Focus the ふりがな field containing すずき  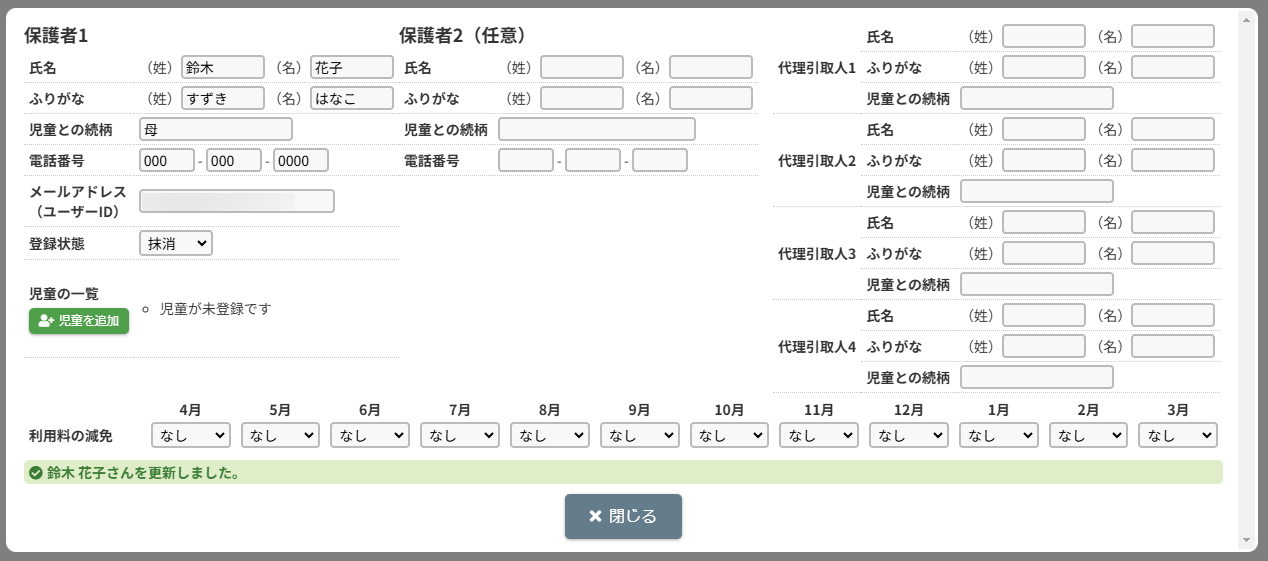[x=223, y=98]
